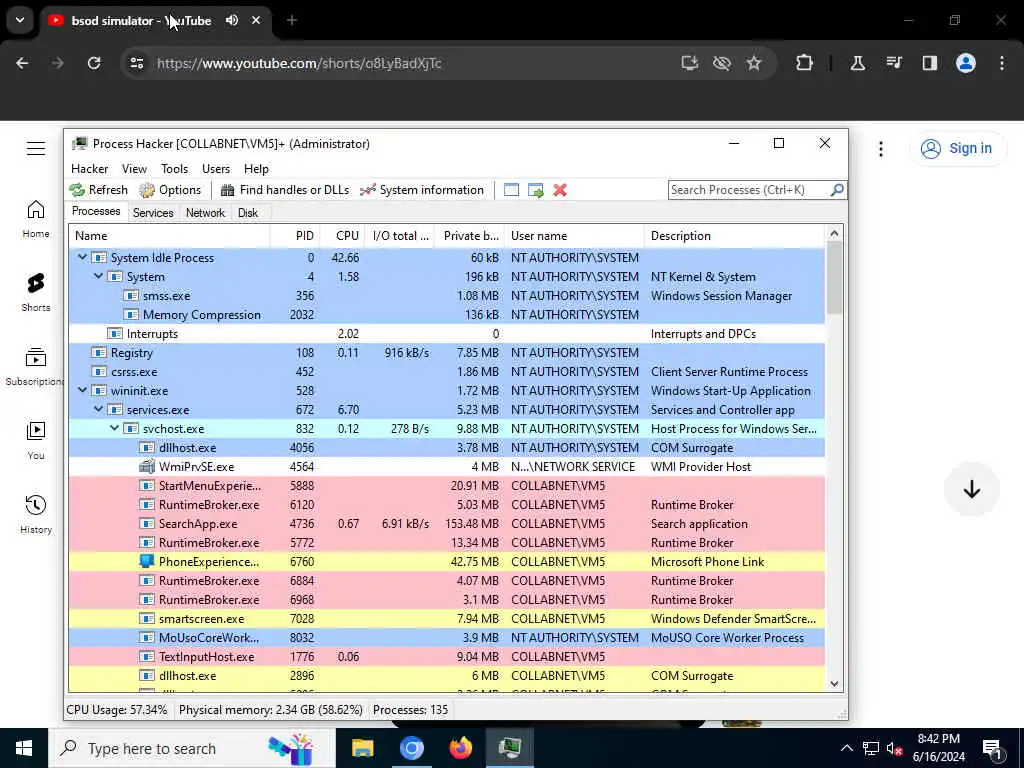1024x768 pixels.
Task: Open YouTube Shorts sidebar icon
Action: [x=36, y=283]
